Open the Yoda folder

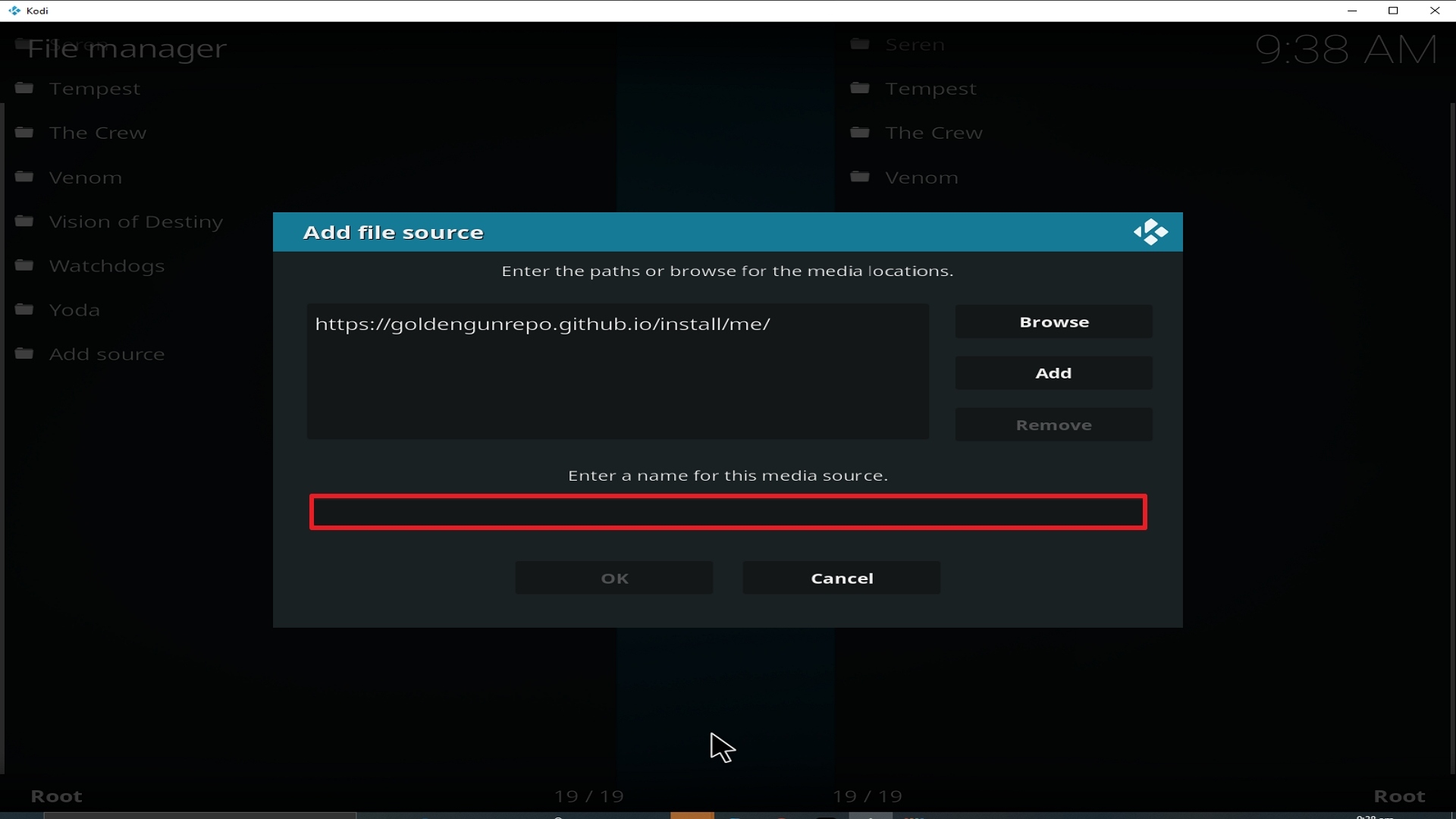pos(74,310)
